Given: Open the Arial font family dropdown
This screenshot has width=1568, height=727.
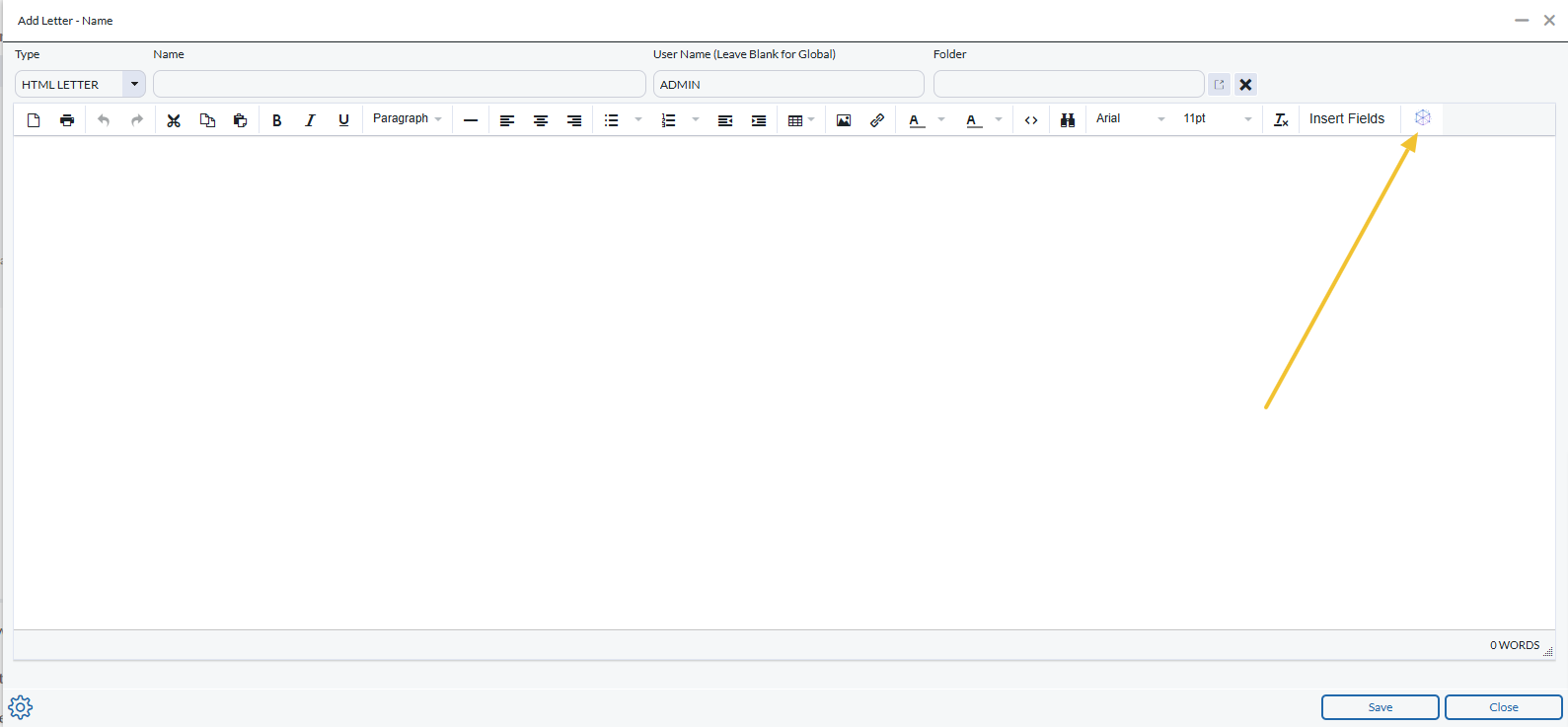Looking at the screenshot, I should (1131, 119).
